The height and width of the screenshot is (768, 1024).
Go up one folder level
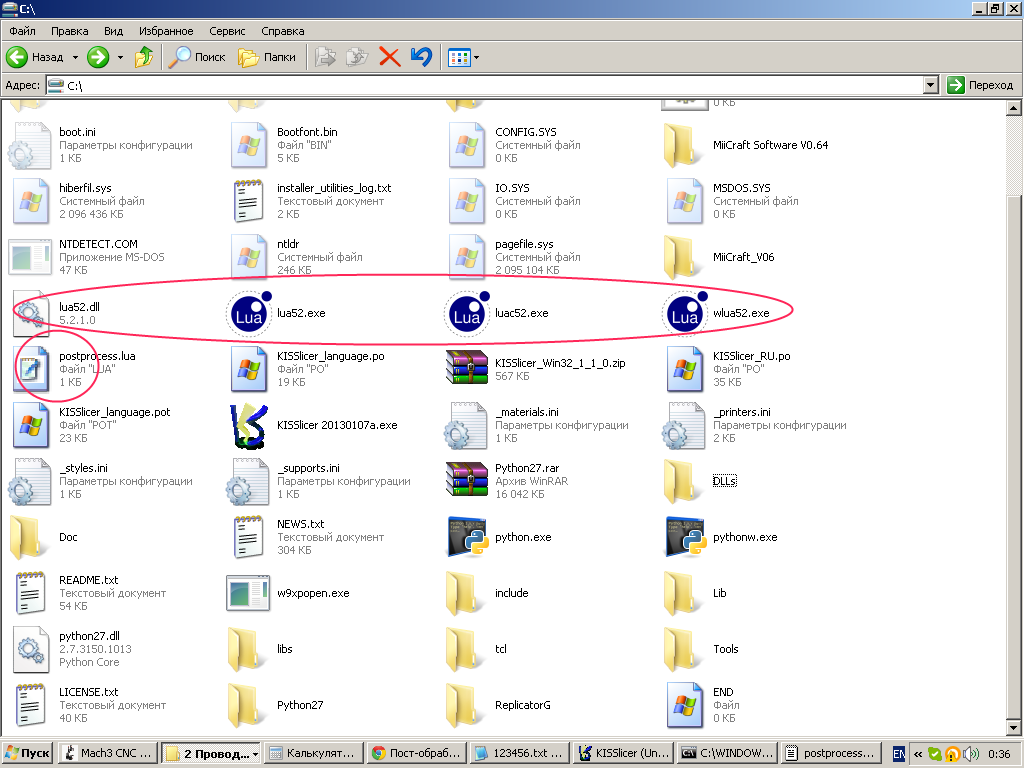[x=144, y=57]
